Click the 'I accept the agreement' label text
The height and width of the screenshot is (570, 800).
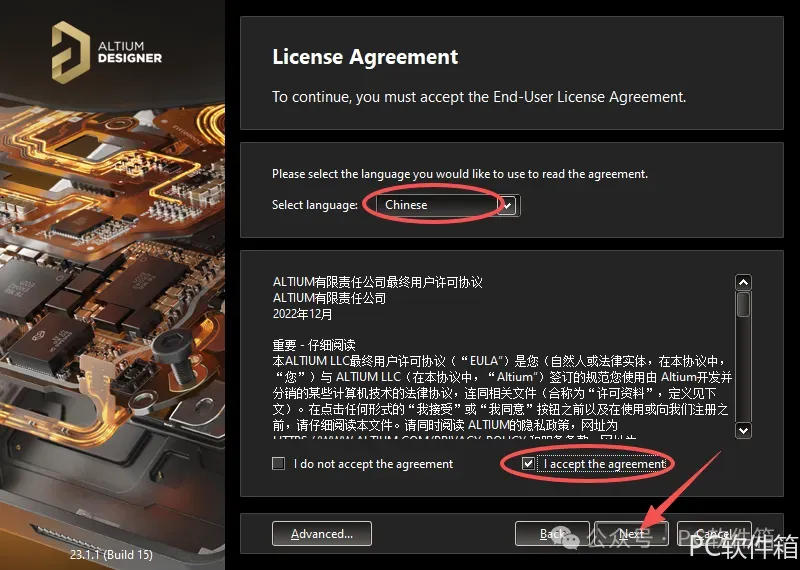pyautogui.click(x=605, y=464)
